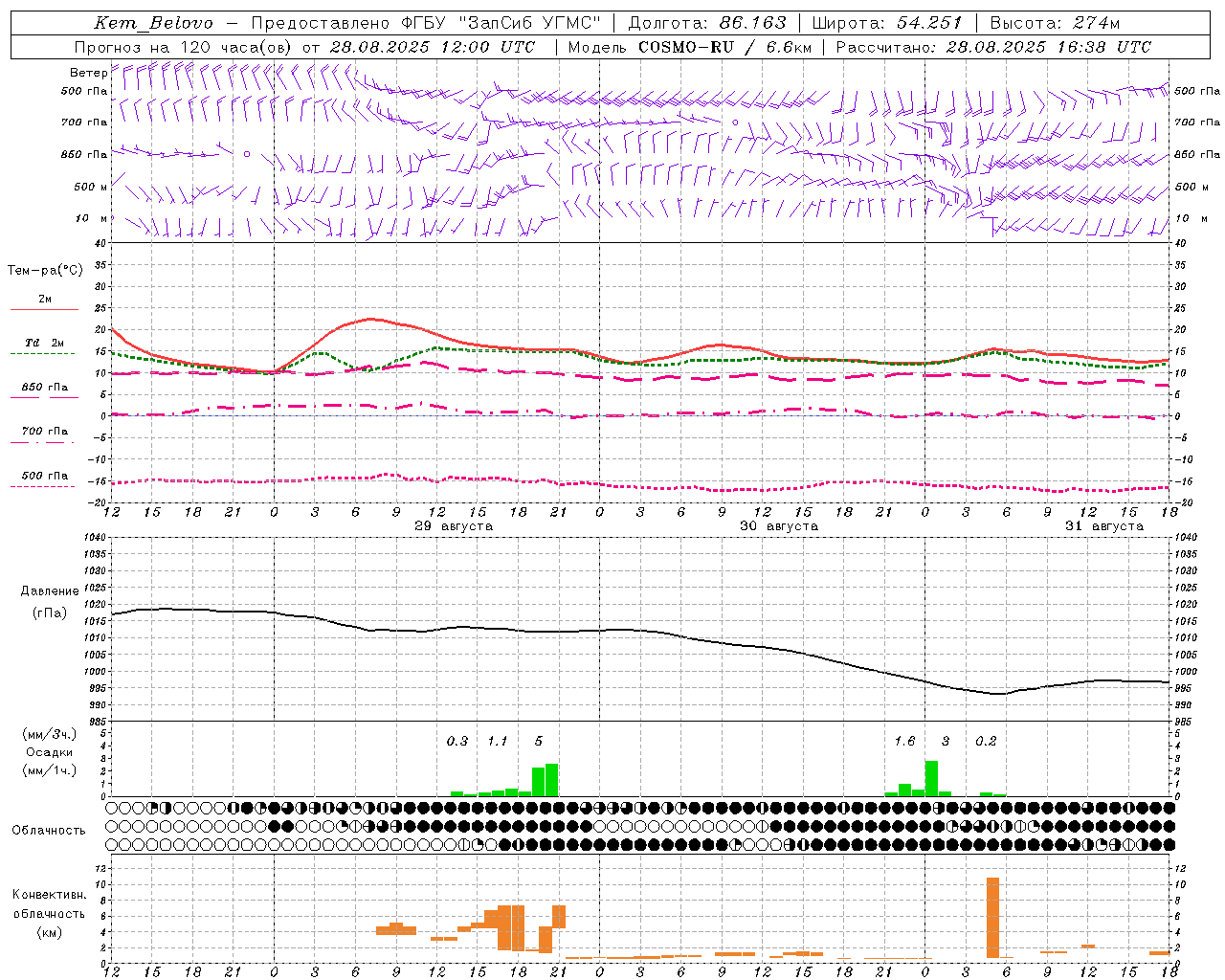
Task: Click the Облачность row label
Action: coord(49,831)
